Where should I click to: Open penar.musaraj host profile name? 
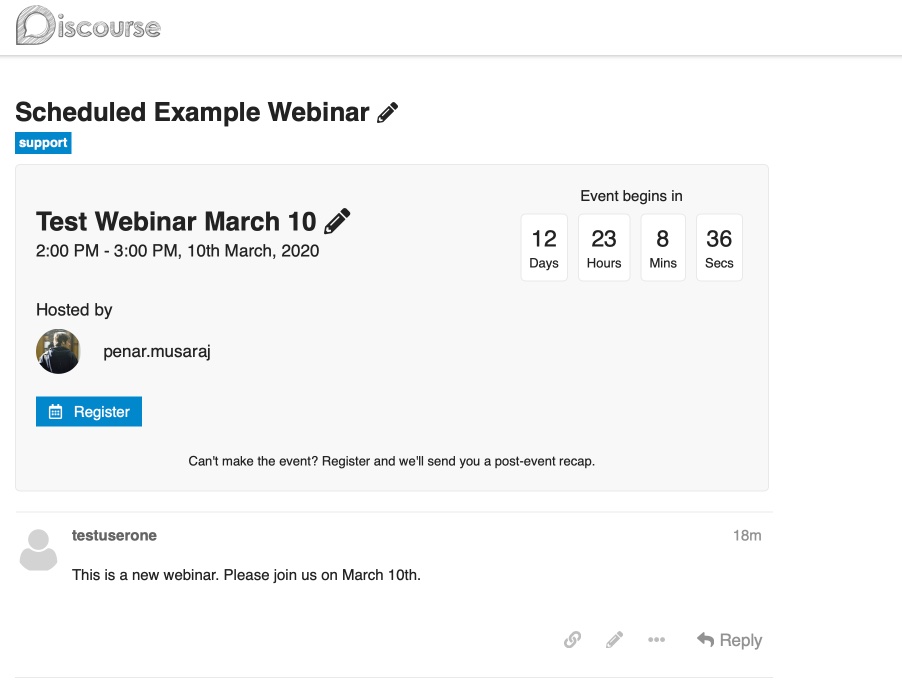[x=157, y=352]
